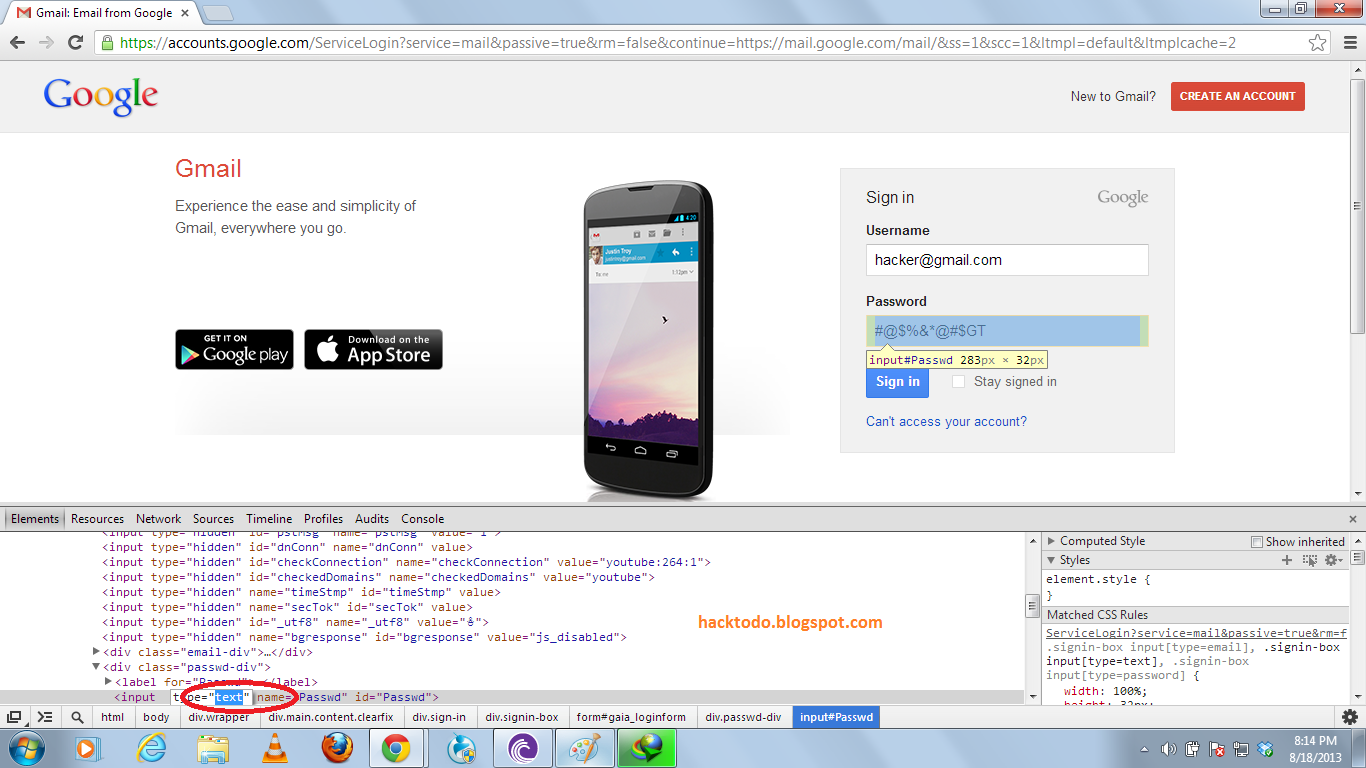Expand the div class email-div node
The image size is (1366, 768).
coord(96,652)
